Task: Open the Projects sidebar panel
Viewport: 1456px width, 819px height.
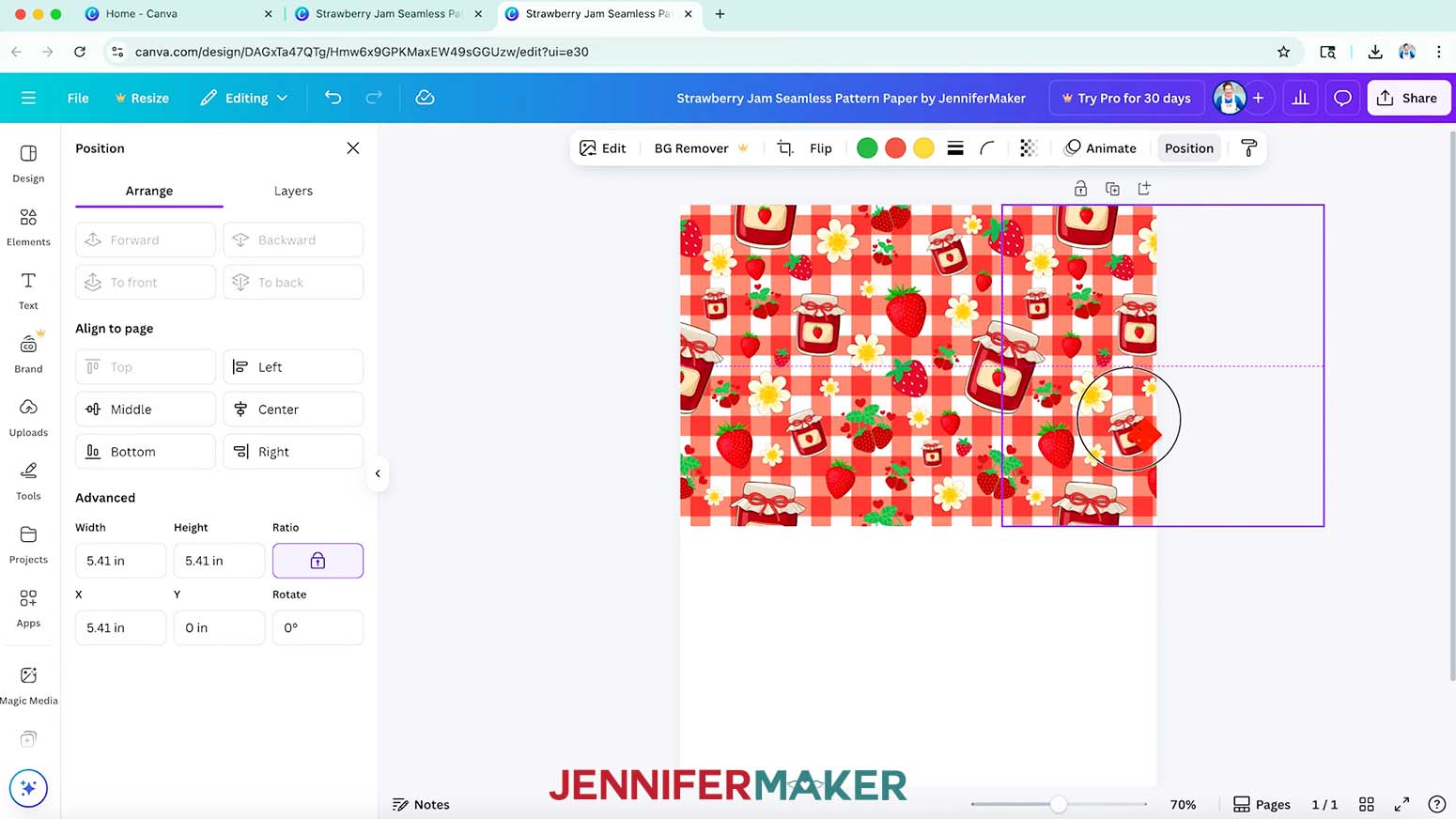Action: (28, 545)
